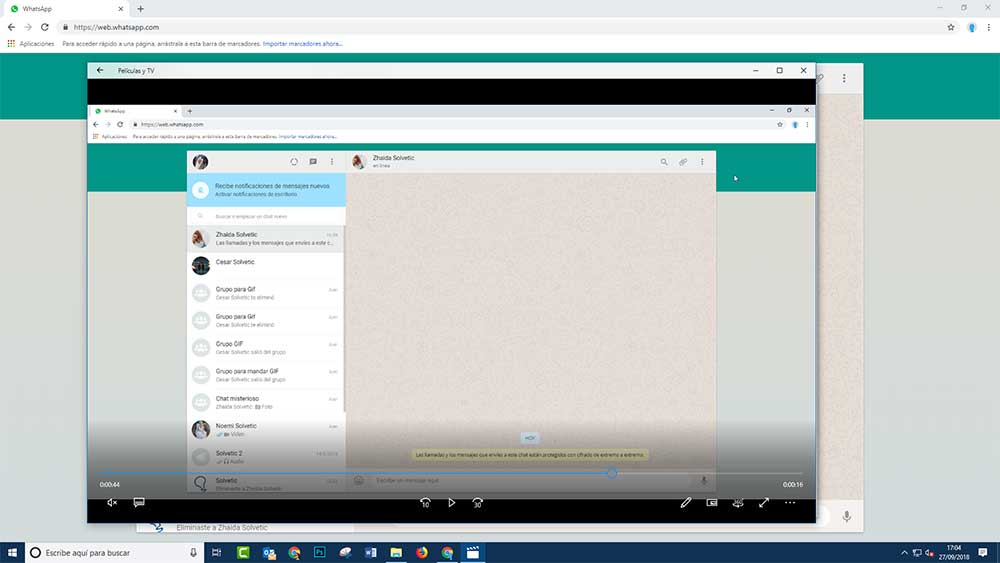This screenshot has width=1000, height=563.
Task: Open the Chrome three-dot menu
Action: (989, 27)
